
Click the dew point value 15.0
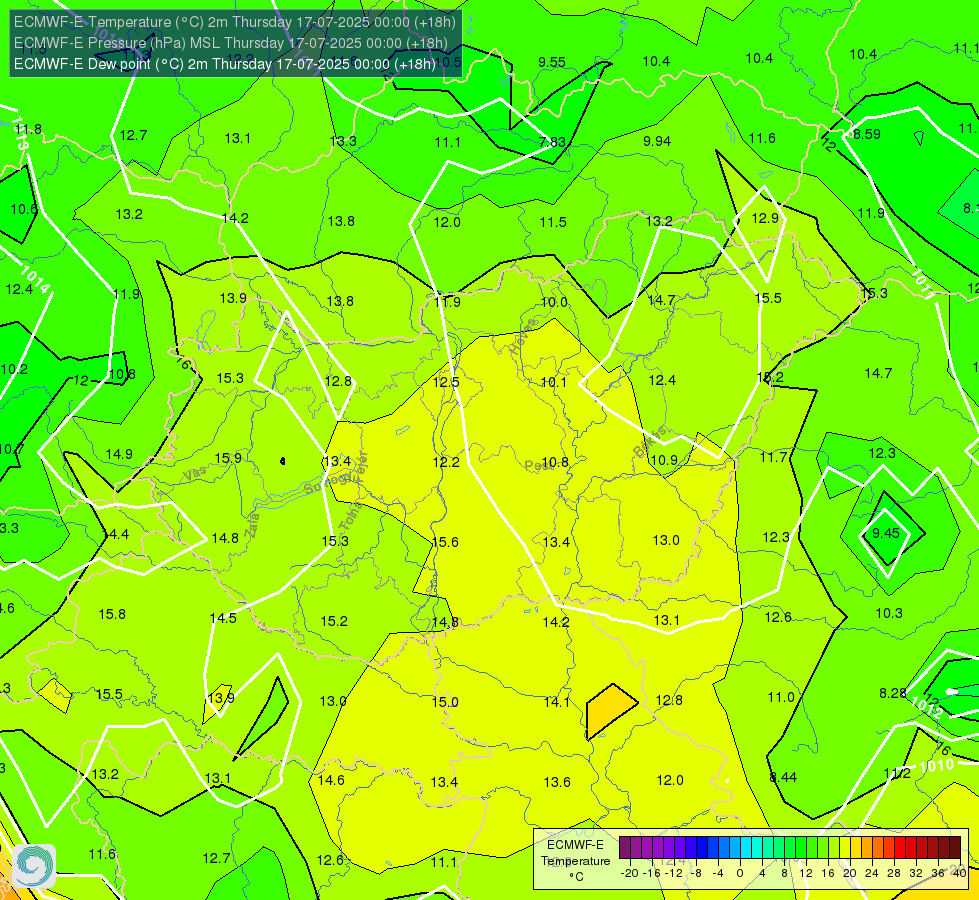[x=445, y=702]
